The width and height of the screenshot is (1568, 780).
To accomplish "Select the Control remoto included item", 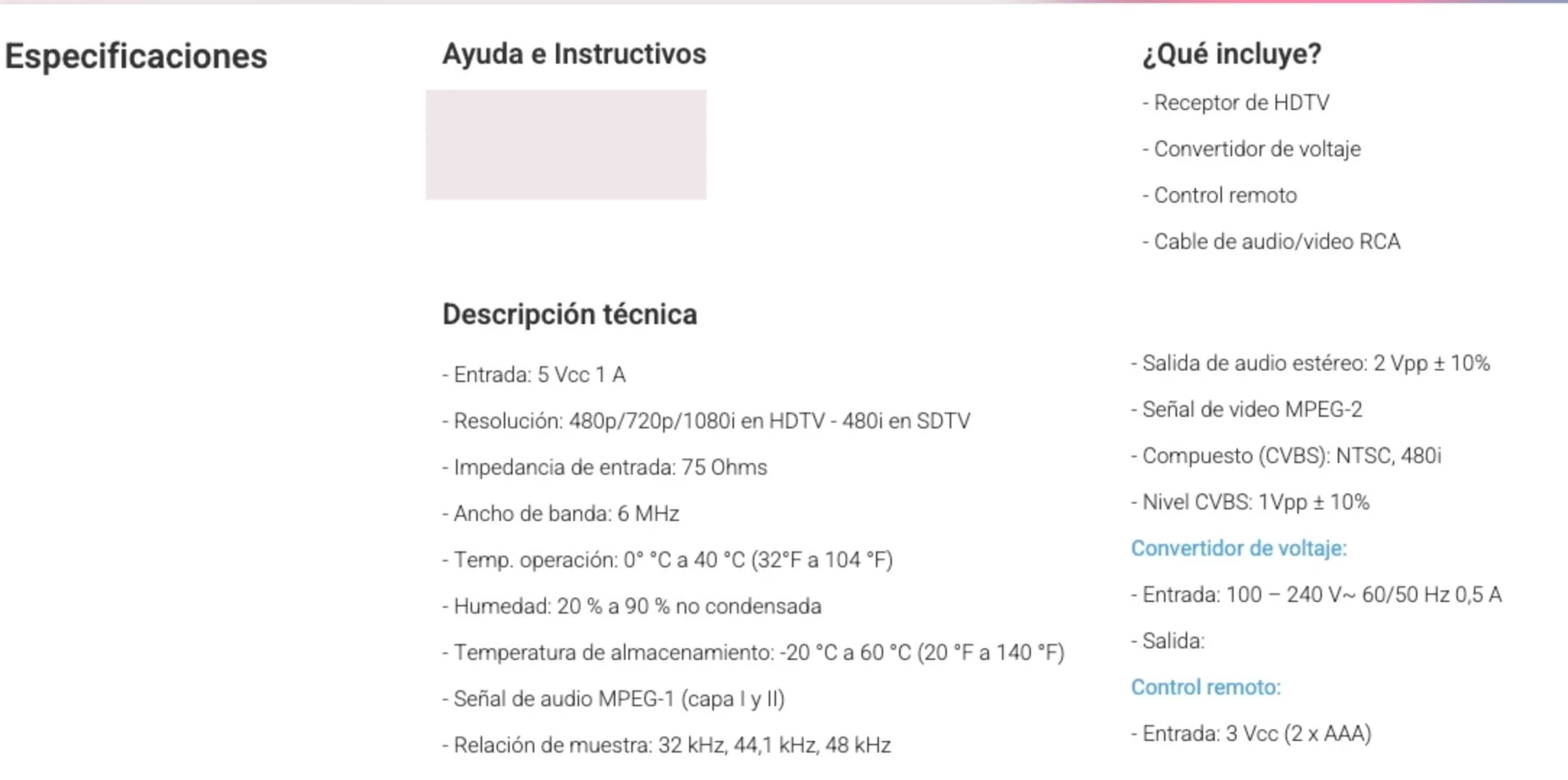I will click(1219, 195).
